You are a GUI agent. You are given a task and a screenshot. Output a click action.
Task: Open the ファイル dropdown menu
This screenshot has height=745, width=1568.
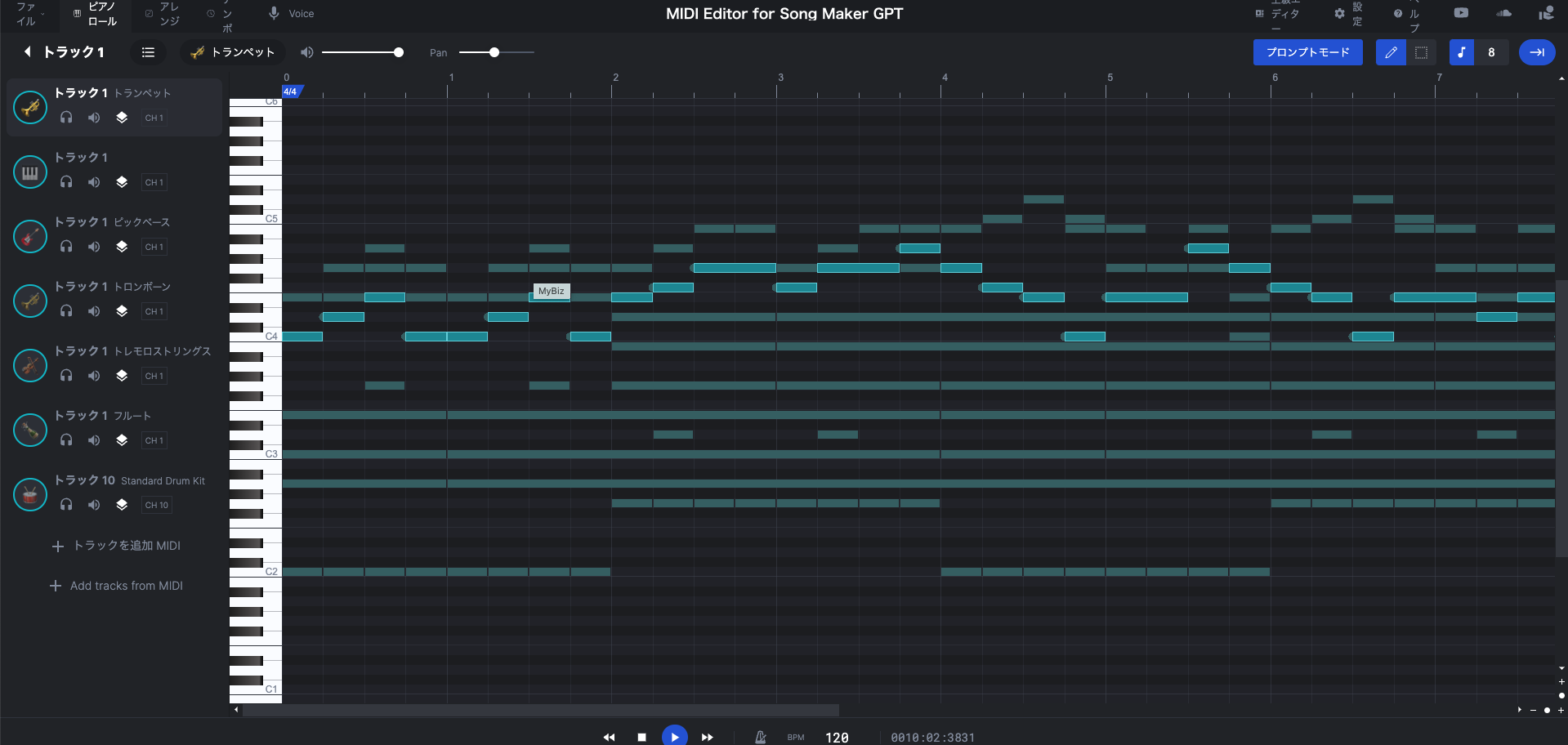[x=27, y=13]
